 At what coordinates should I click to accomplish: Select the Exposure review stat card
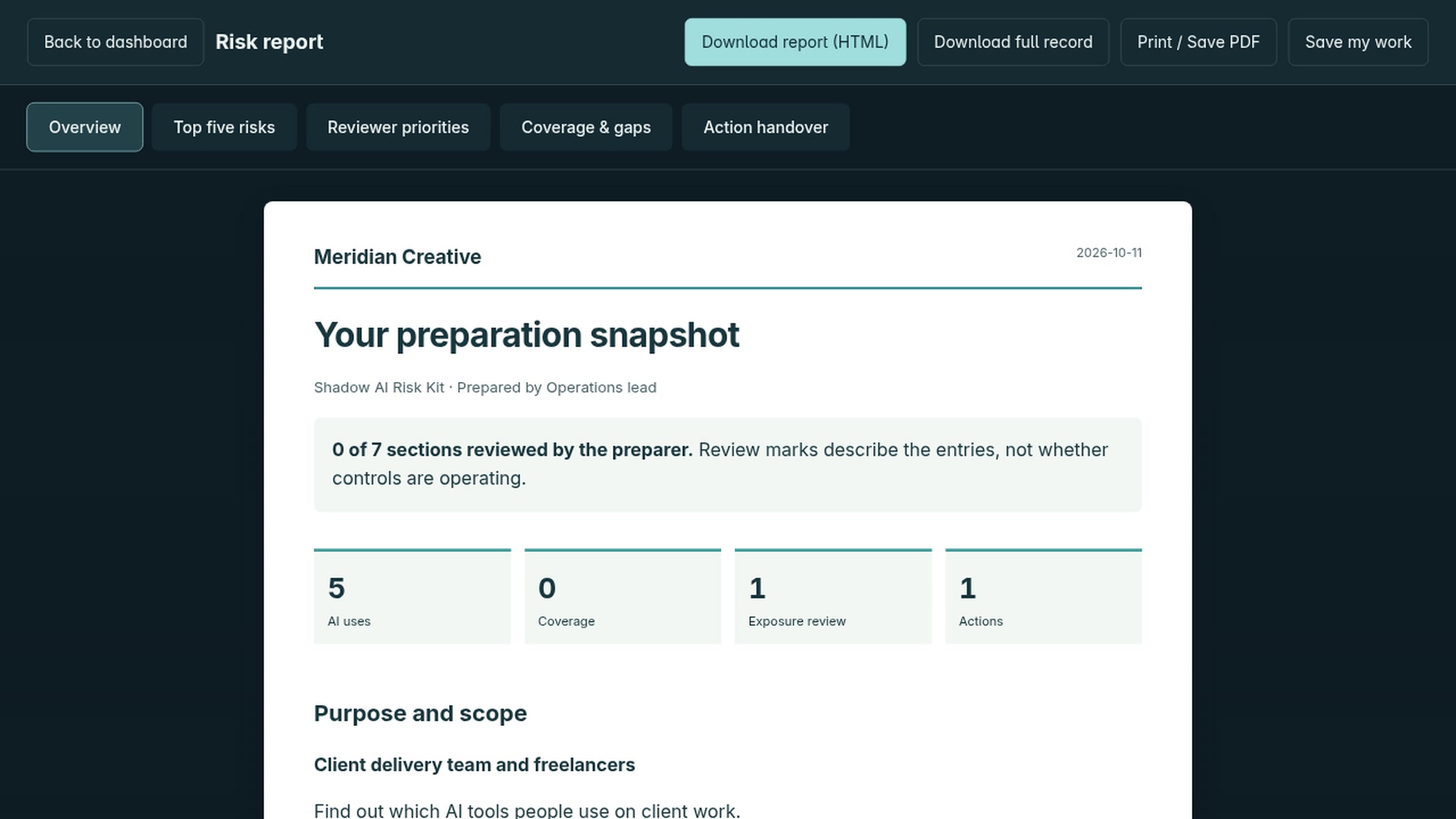(833, 597)
